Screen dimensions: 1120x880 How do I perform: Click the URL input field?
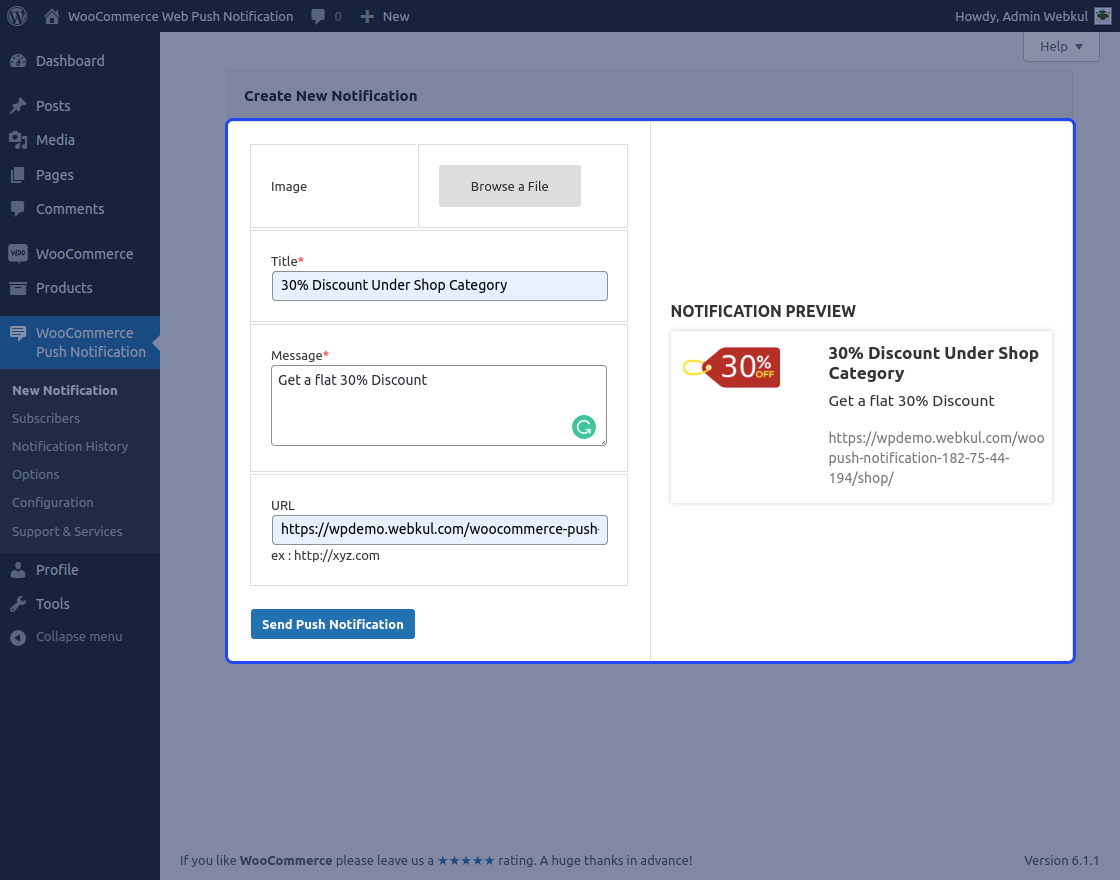[x=439, y=530]
